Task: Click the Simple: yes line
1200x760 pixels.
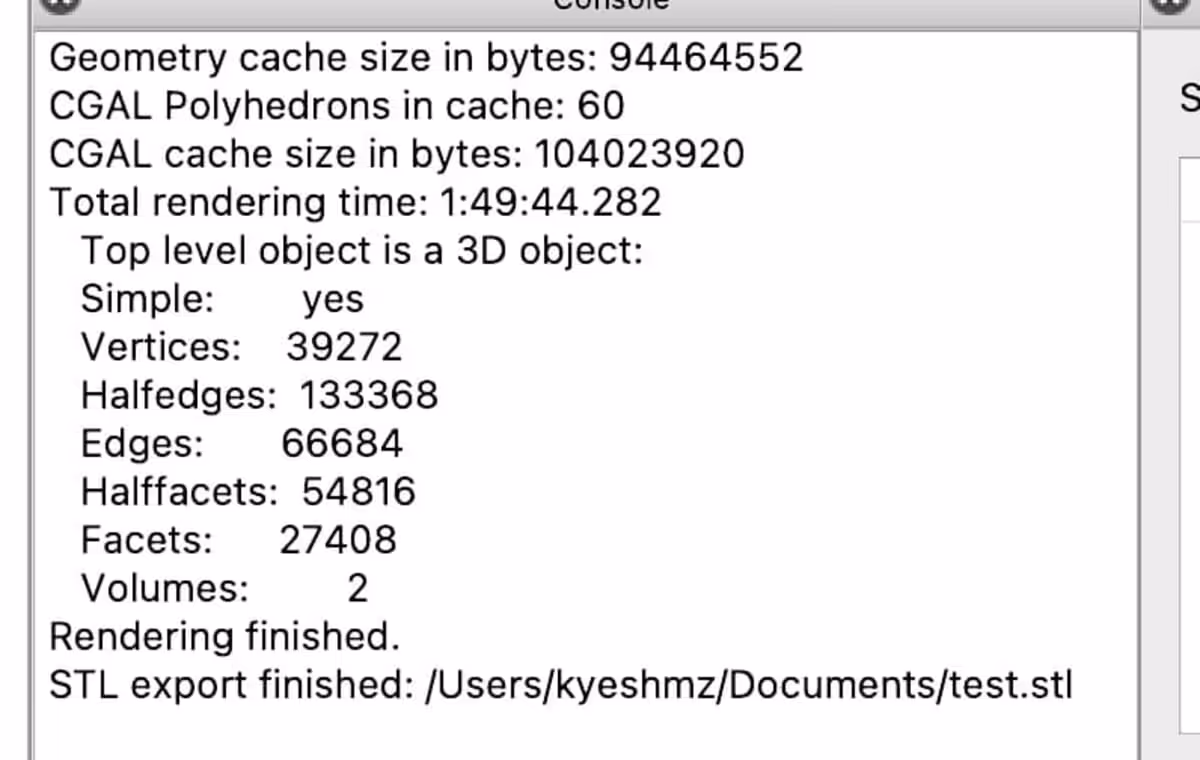Action: pos(222,299)
